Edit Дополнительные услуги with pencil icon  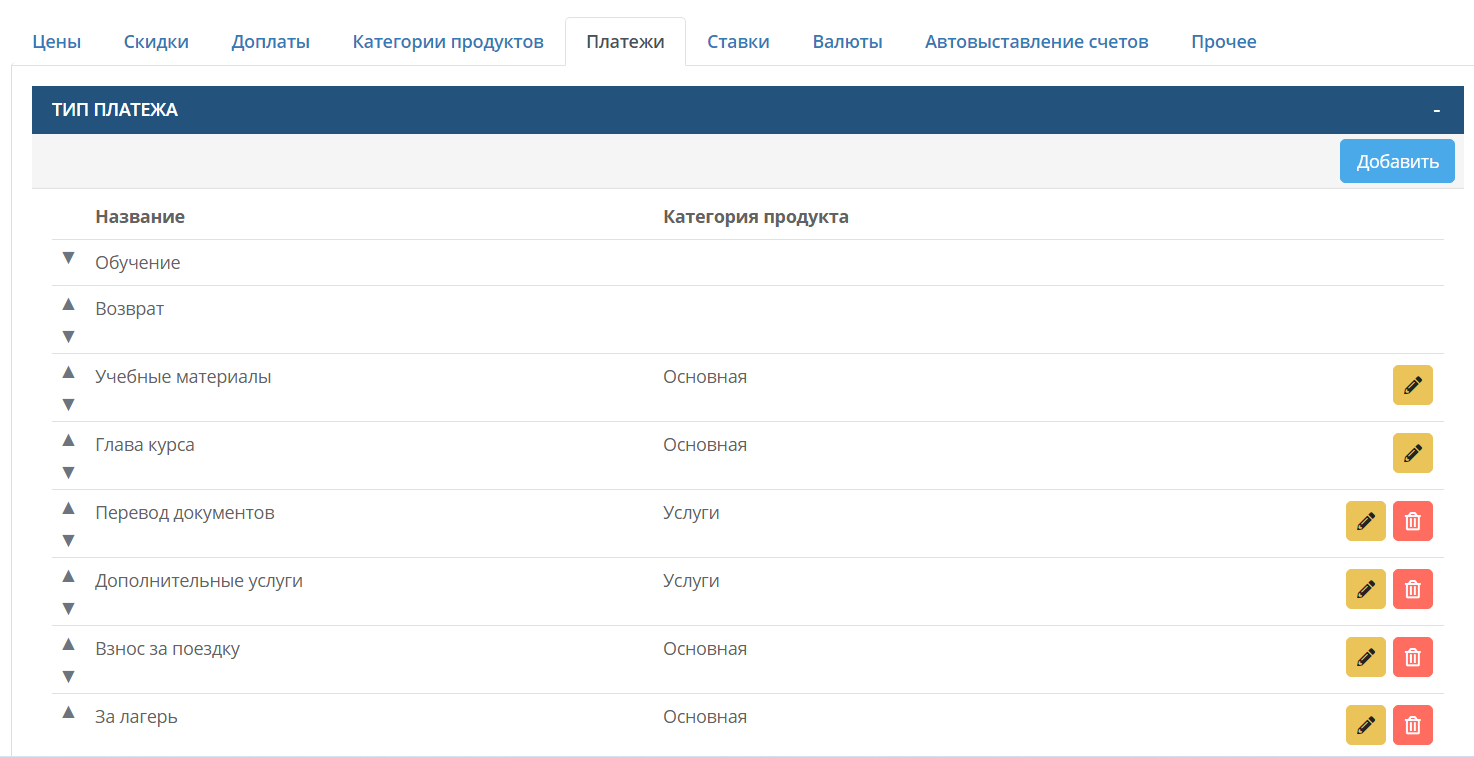1365,589
